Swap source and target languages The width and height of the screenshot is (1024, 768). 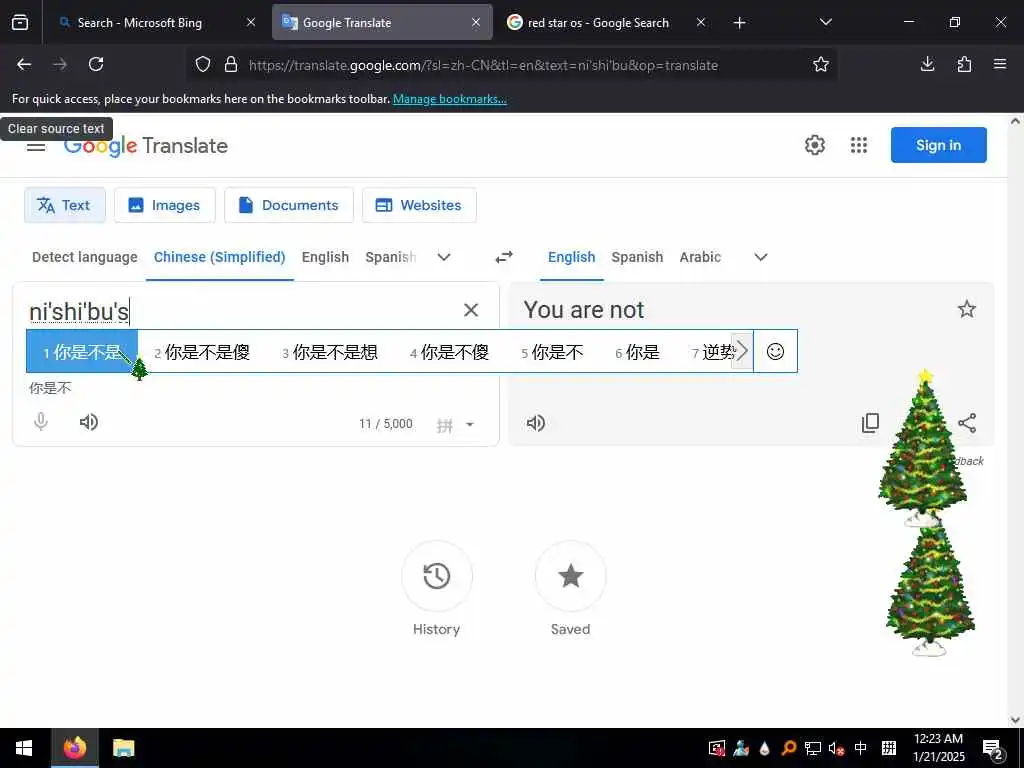pos(504,257)
